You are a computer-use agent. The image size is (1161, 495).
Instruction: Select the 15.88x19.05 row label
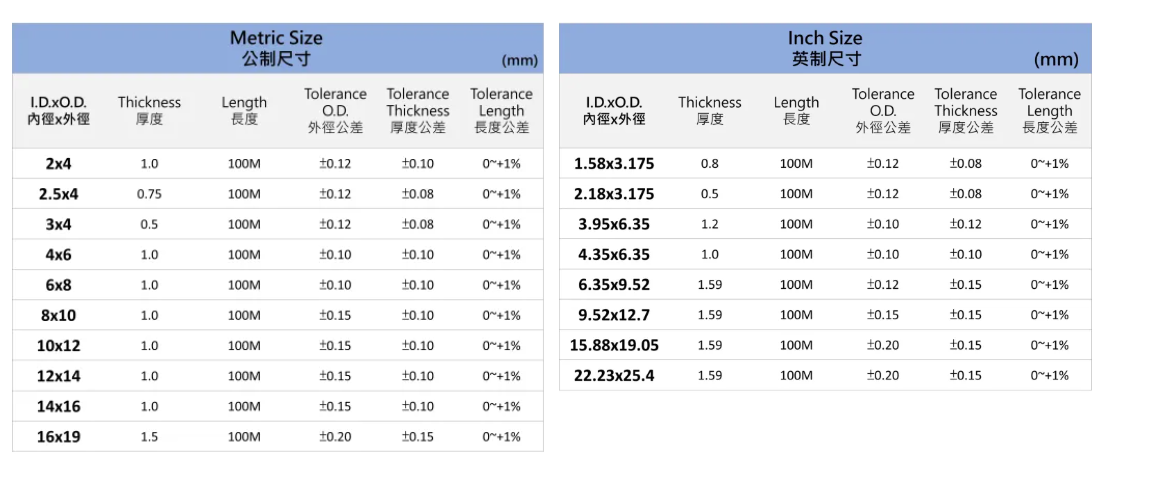pos(614,346)
